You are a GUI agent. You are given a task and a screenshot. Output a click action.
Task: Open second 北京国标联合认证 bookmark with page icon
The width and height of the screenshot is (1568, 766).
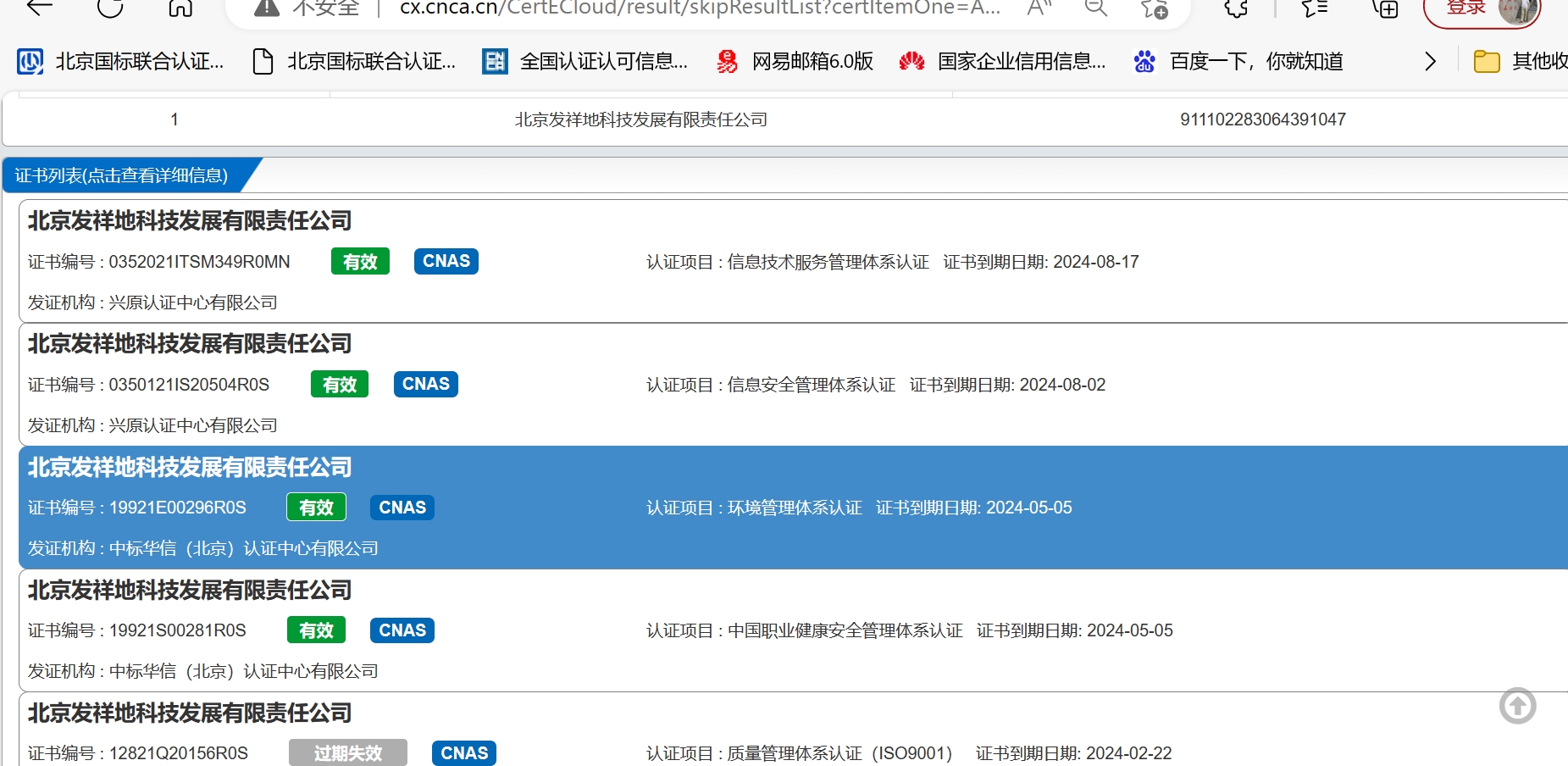pyautogui.click(x=354, y=61)
